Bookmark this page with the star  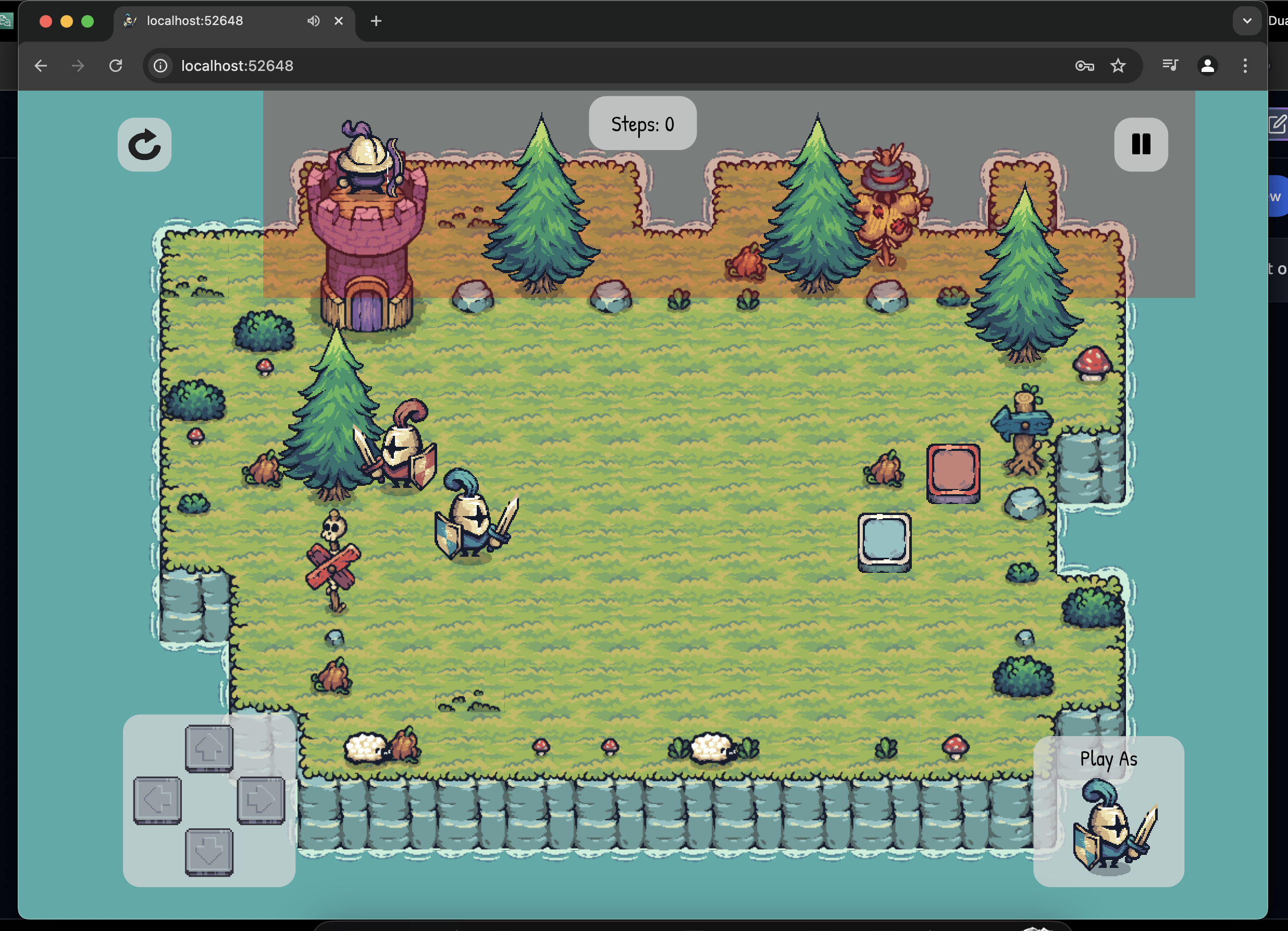pos(1118,66)
